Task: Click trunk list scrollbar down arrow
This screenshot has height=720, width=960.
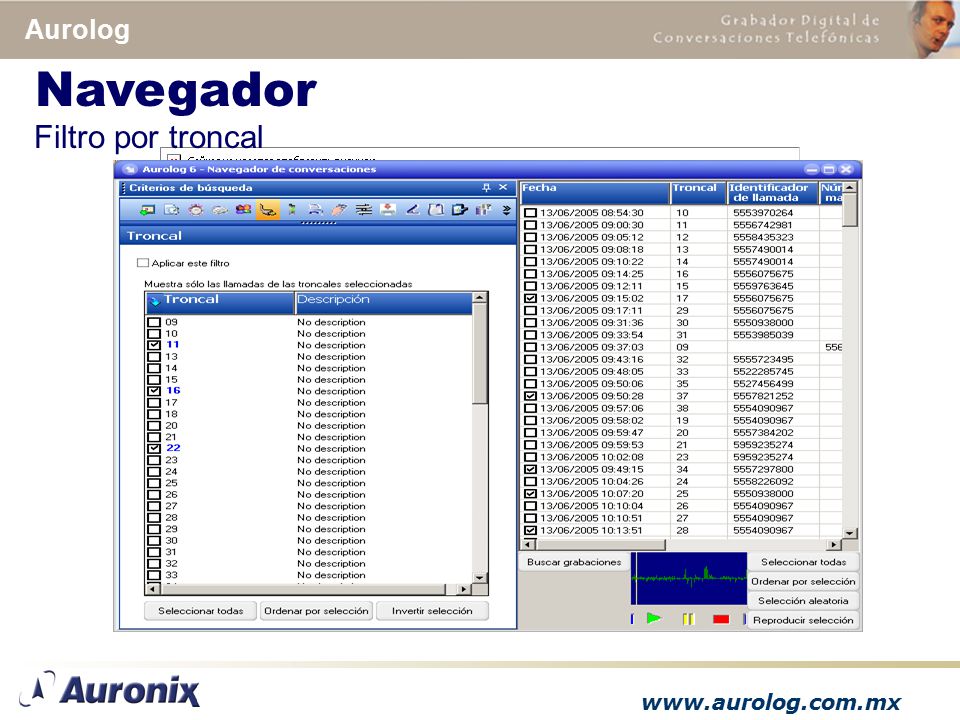Action: point(480,577)
